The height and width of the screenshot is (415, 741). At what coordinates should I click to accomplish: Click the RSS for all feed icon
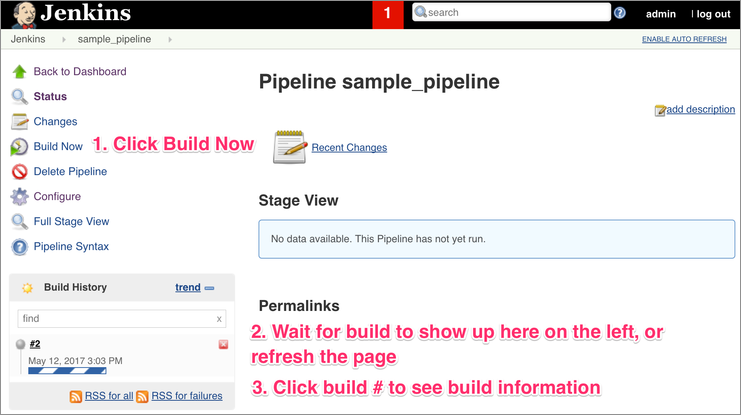(76, 397)
